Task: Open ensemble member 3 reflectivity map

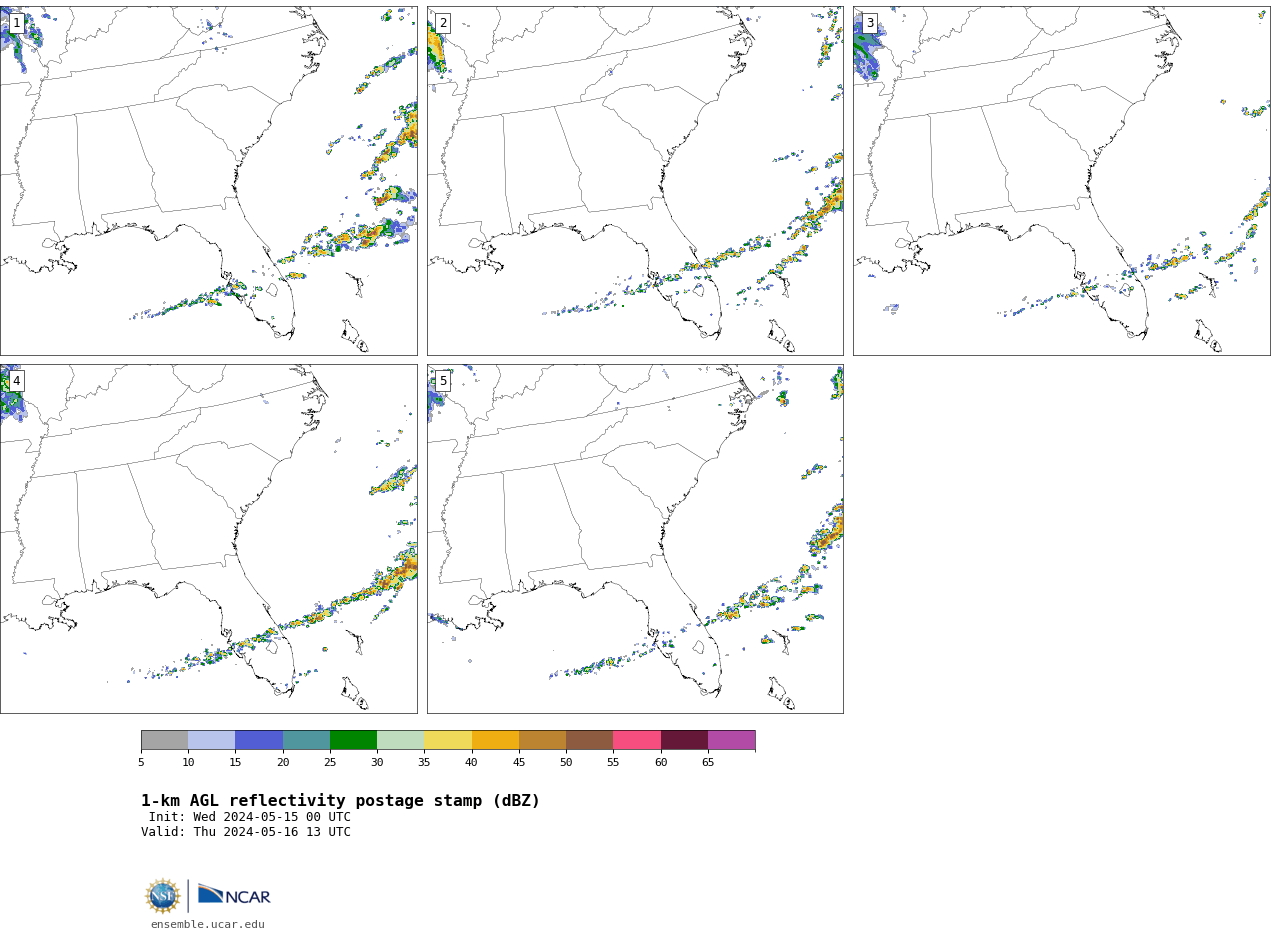Action: (x=1061, y=181)
